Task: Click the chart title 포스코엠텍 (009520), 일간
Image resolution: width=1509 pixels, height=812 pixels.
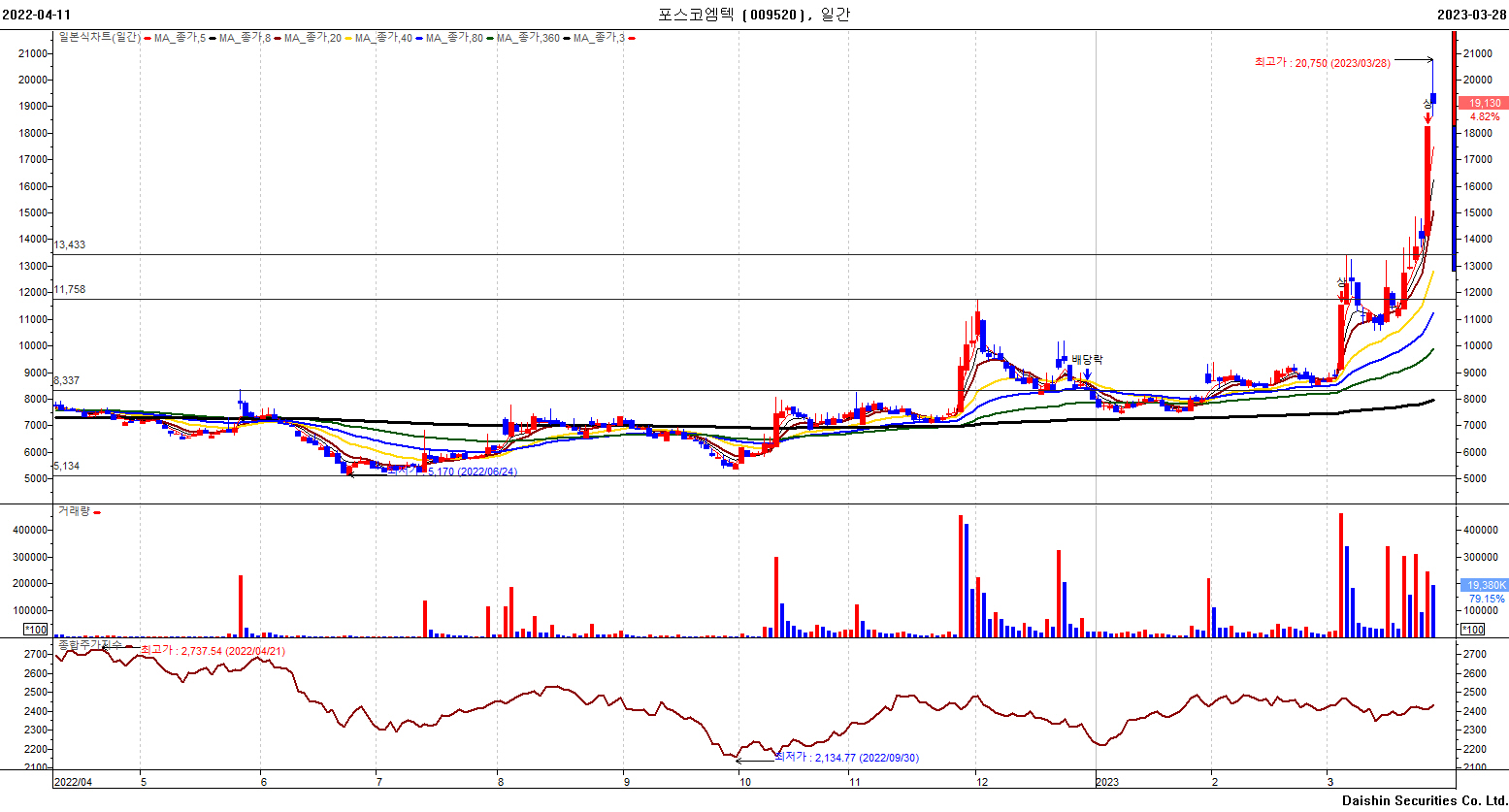Action: coord(754,14)
